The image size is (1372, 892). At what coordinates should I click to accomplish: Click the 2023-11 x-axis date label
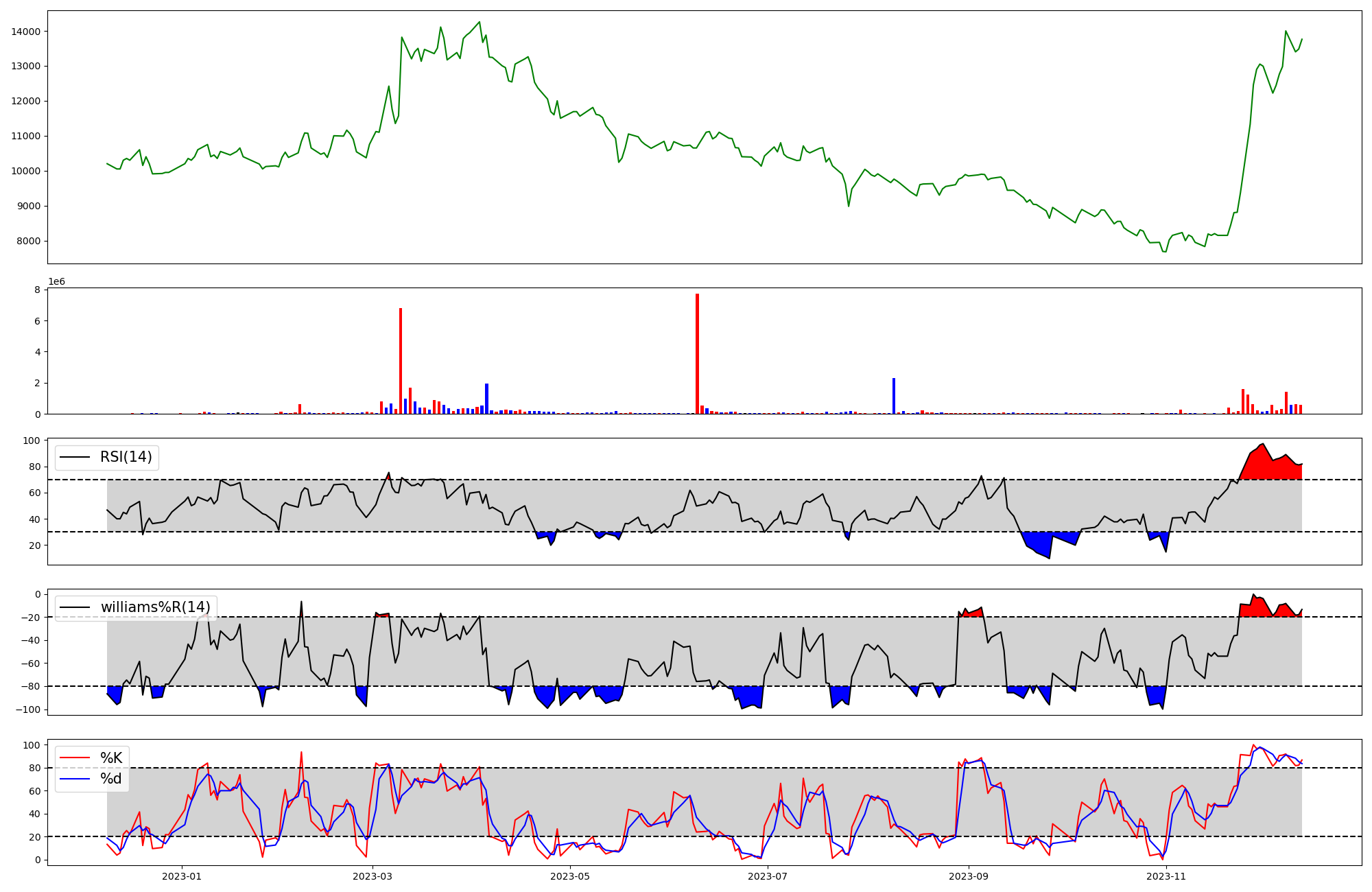click(1166, 876)
